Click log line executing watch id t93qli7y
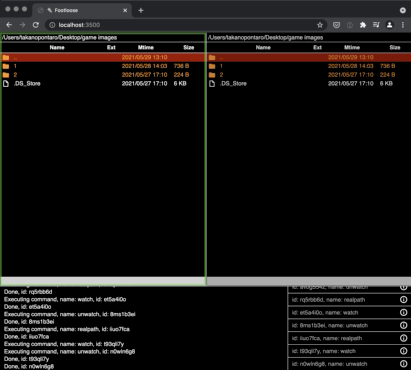Image resolution: width=411 pixels, height=370 pixels. point(64,344)
